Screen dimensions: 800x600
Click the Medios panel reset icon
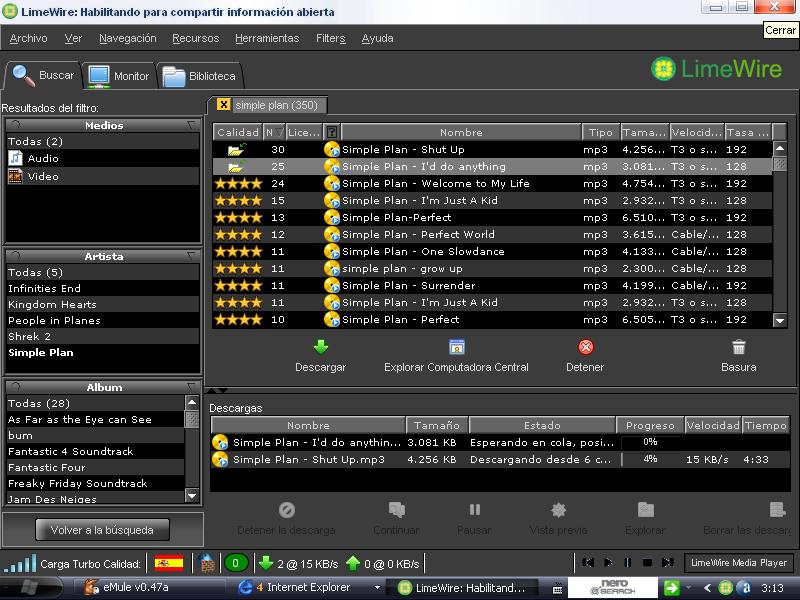coord(16,125)
